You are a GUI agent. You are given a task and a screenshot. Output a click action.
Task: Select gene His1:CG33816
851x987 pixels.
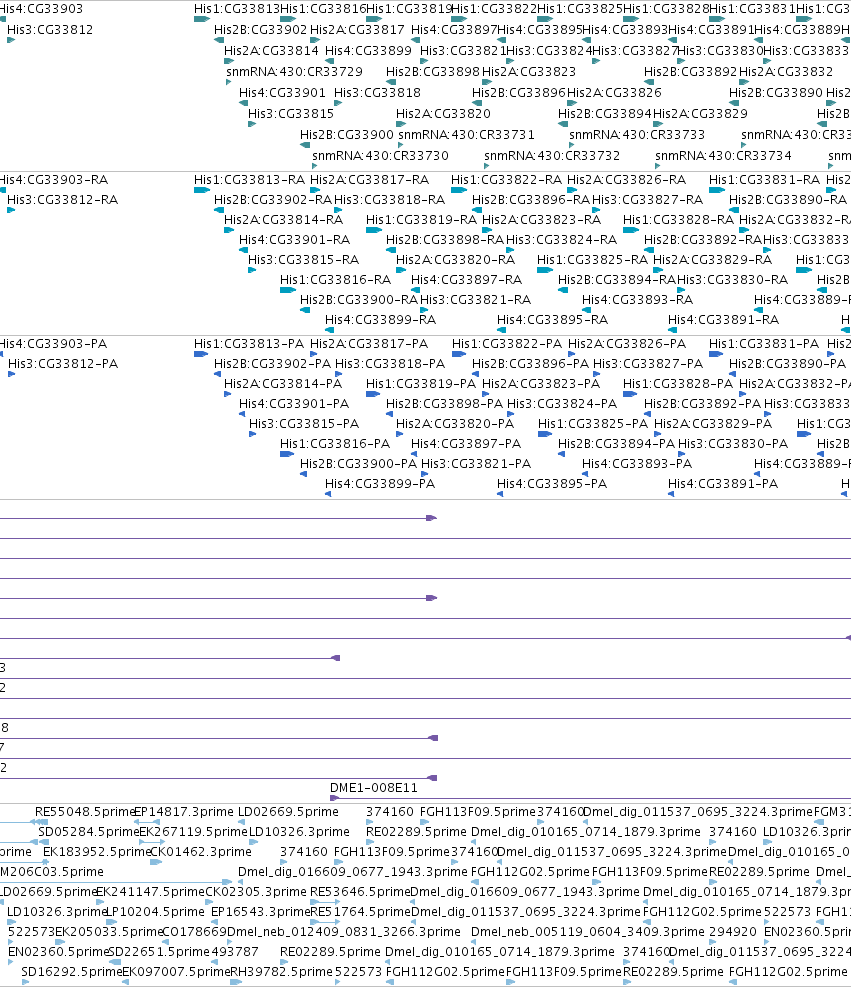323,9
